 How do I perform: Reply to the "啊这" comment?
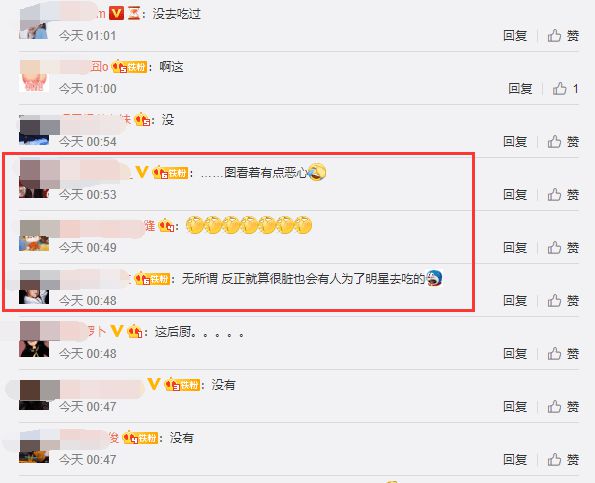tap(520, 89)
